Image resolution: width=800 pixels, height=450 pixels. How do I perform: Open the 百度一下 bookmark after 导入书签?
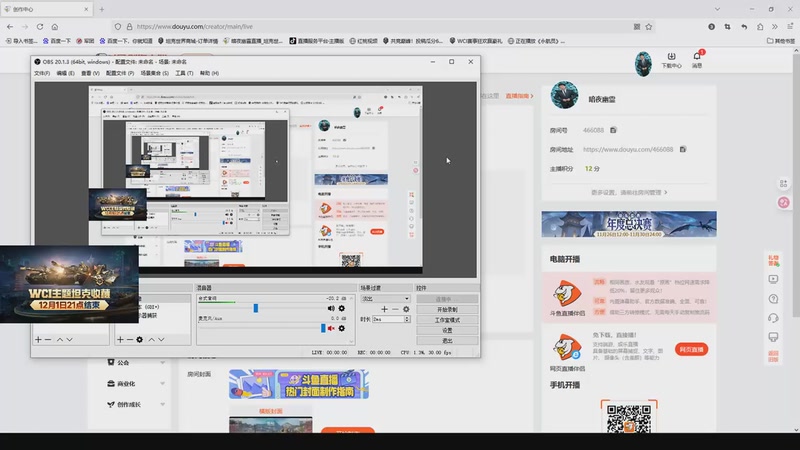click(x=57, y=41)
